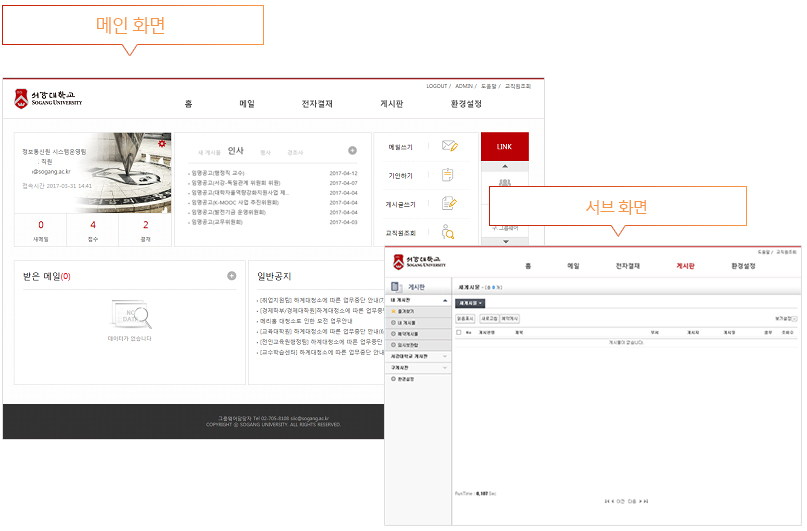
Task: Click the 새로고침 button
Action: click(x=489, y=319)
